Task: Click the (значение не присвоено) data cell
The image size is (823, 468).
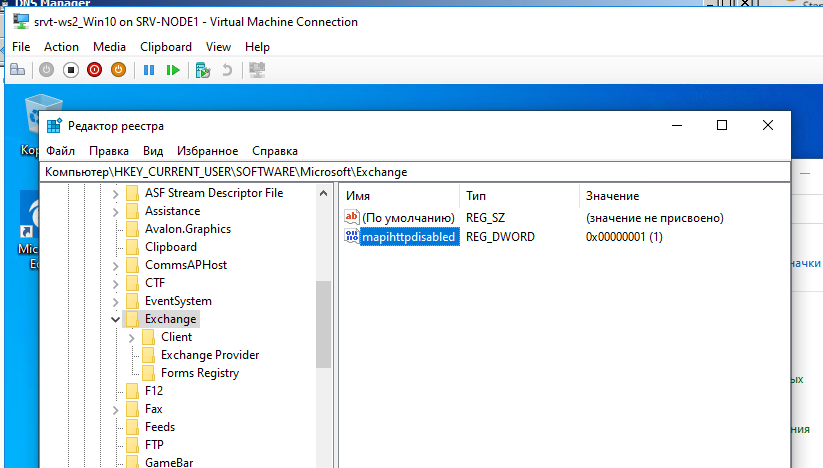Action: click(655, 218)
